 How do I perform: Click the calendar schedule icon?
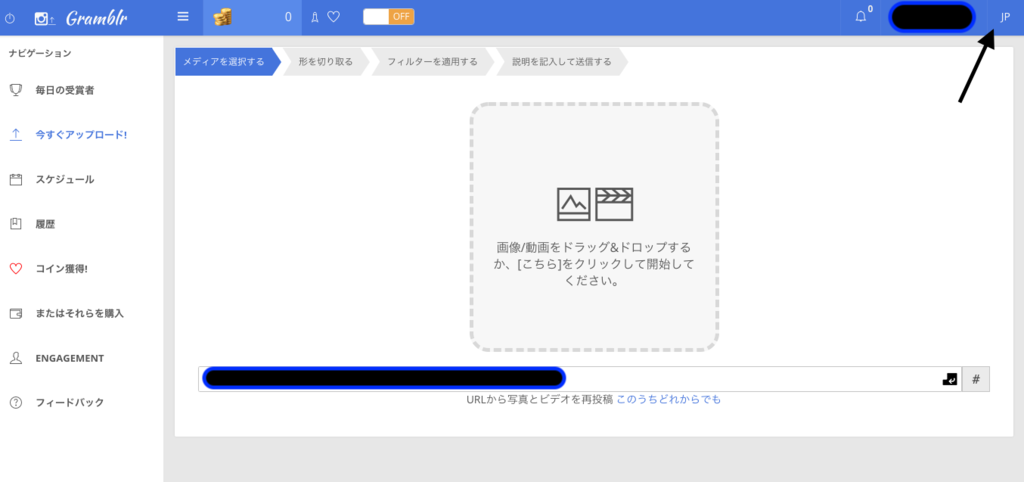[x=16, y=180]
